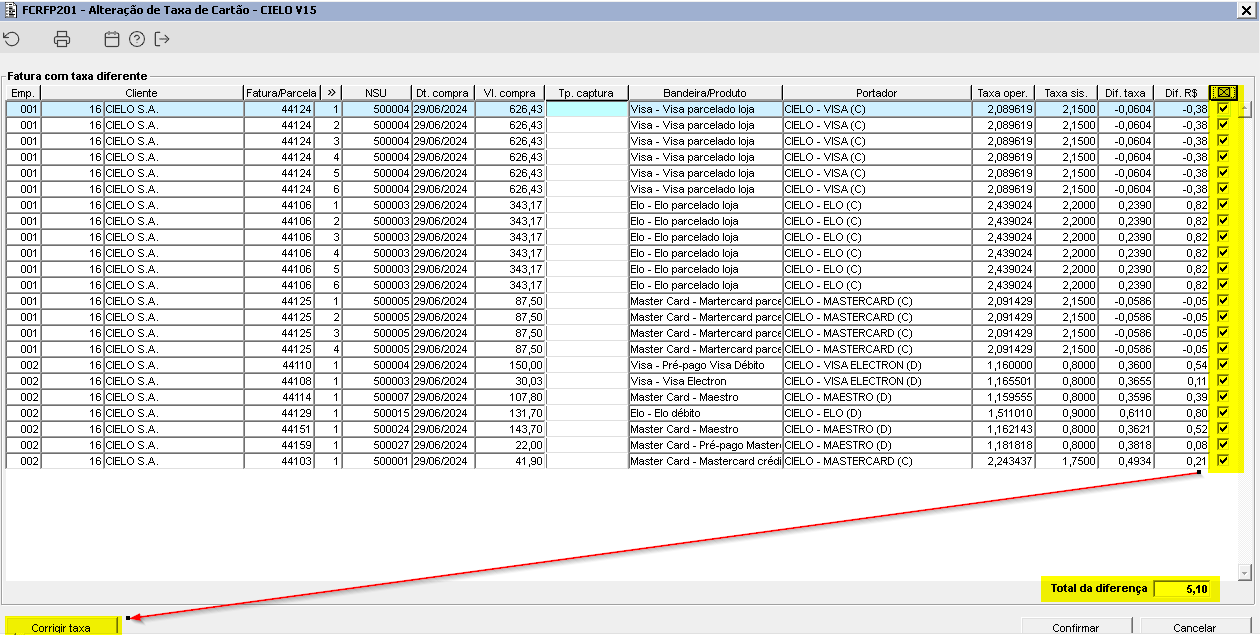Click the Cancelar button
This screenshot has height=635, width=1260.
(1194, 627)
